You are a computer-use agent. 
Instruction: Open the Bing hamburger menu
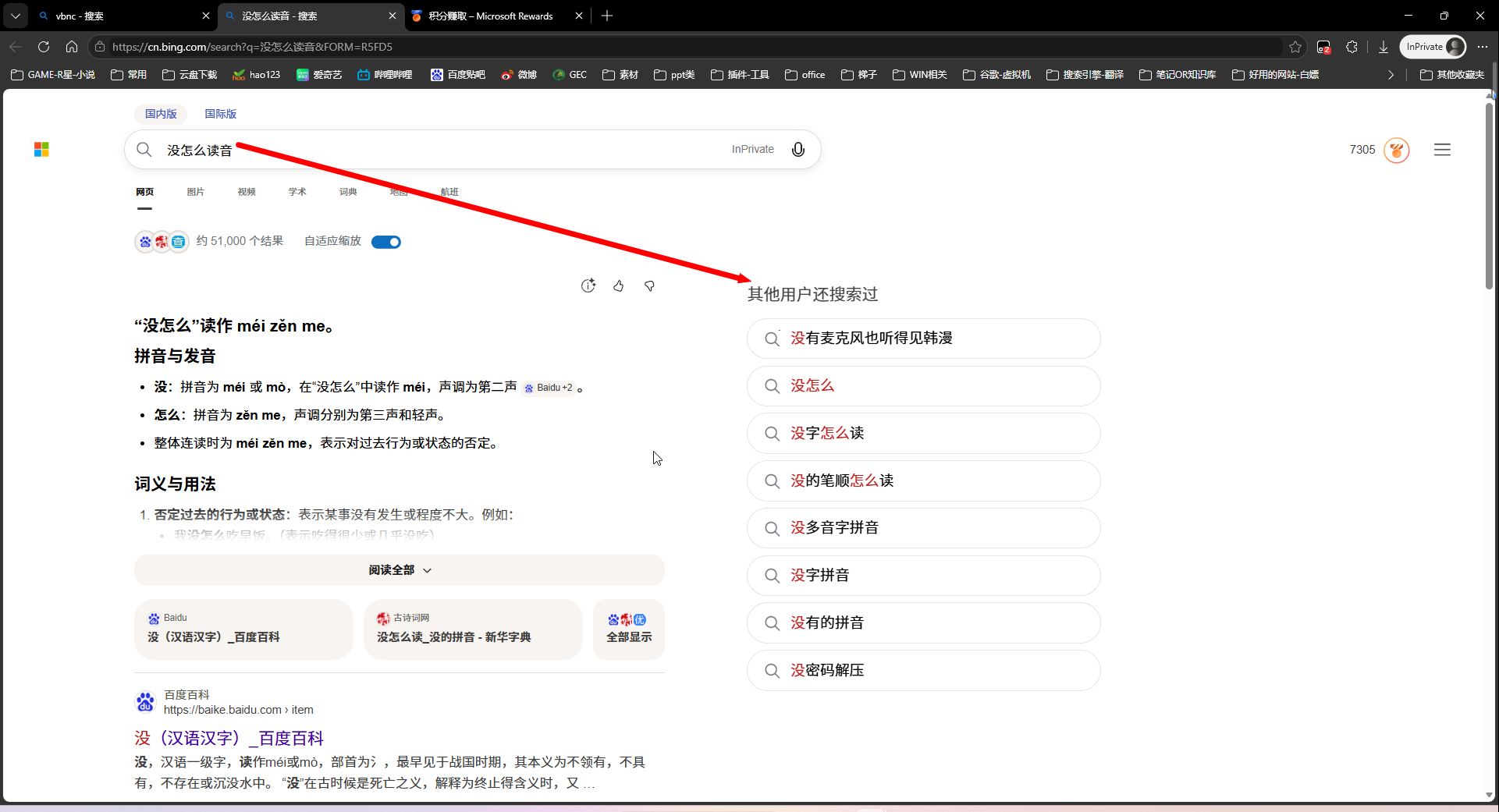point(1442,150)
